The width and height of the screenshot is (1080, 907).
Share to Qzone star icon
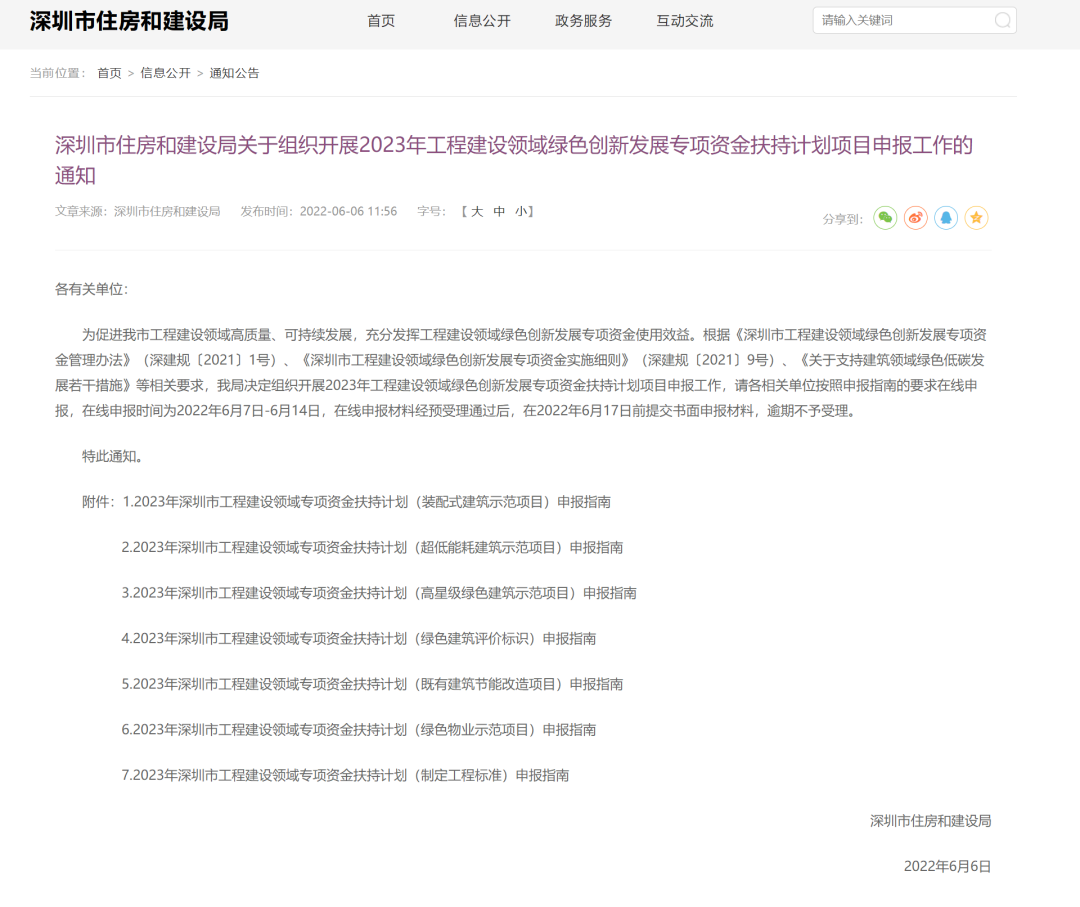coord(976,218)
